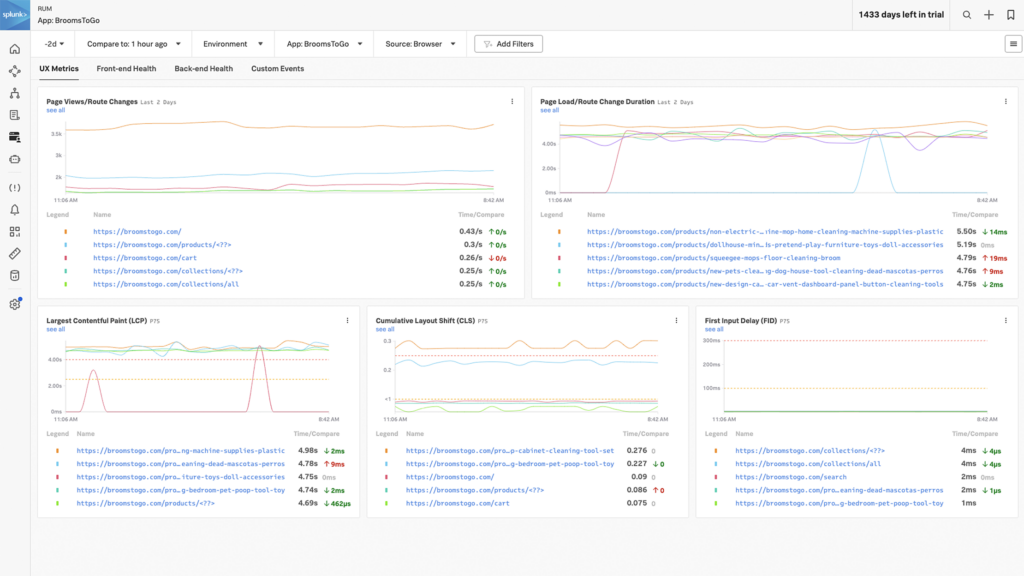Open the Source: Browser dropdown

pyautogui.click(x=419, y=44)
